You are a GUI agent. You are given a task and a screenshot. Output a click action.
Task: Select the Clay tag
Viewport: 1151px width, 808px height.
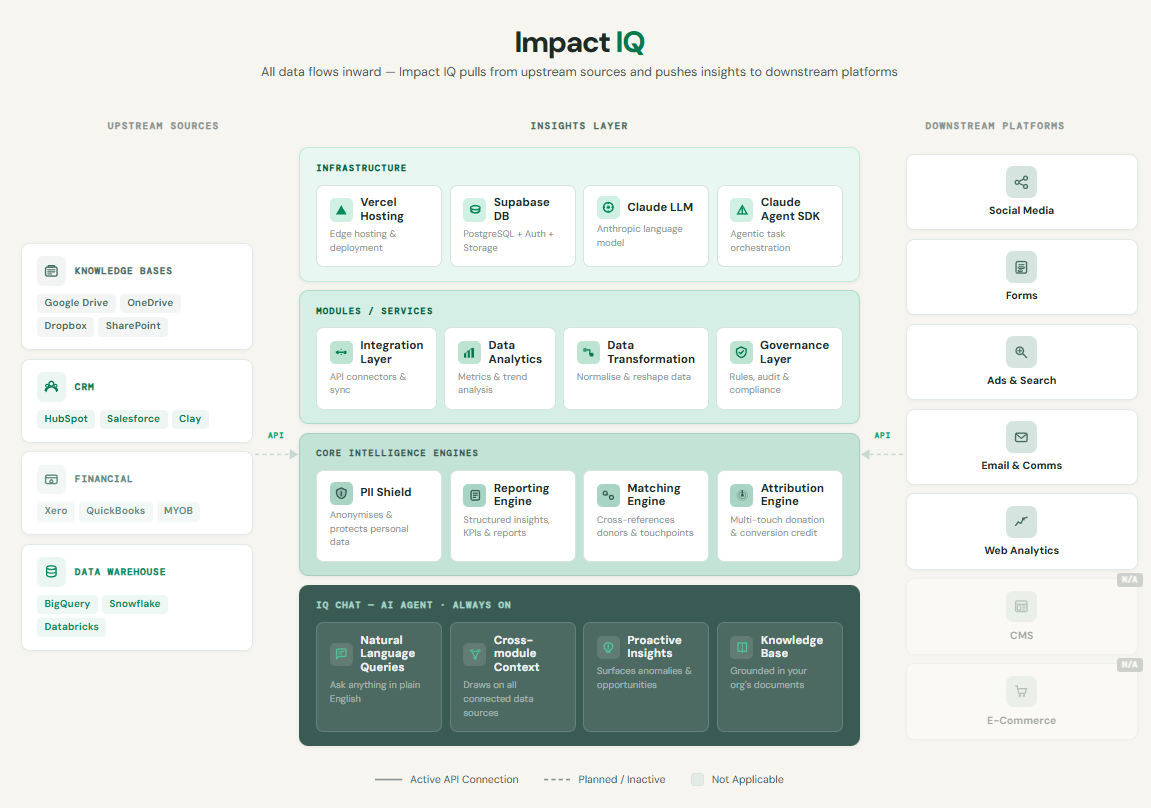[190, 419]
